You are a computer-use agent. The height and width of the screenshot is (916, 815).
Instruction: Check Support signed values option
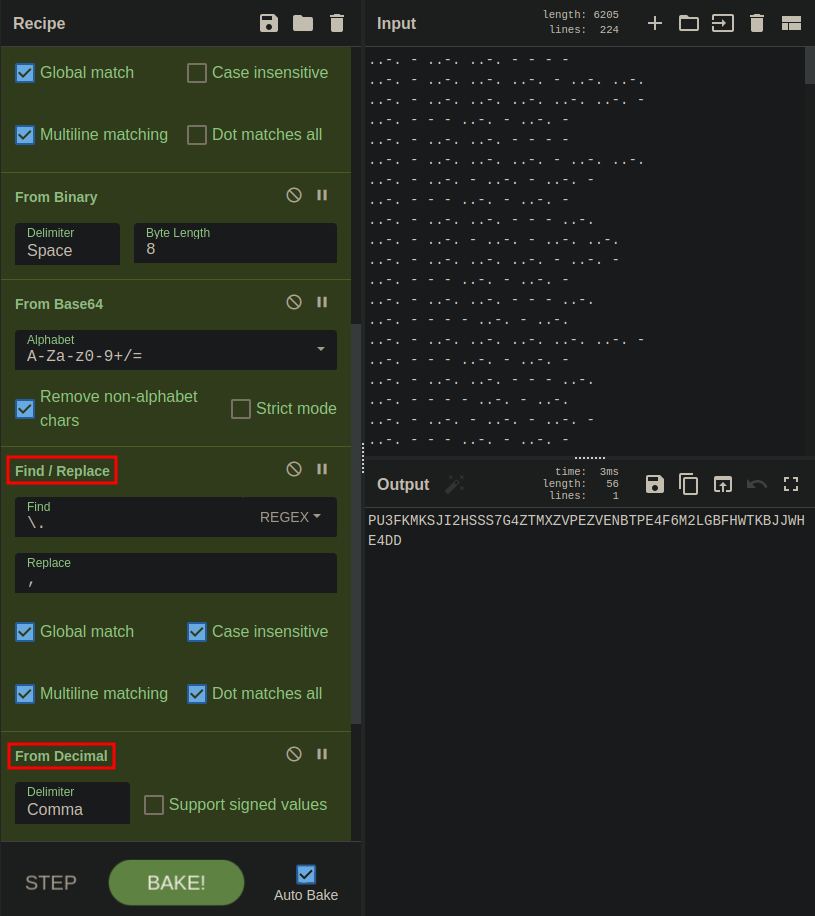pos(154,805)
